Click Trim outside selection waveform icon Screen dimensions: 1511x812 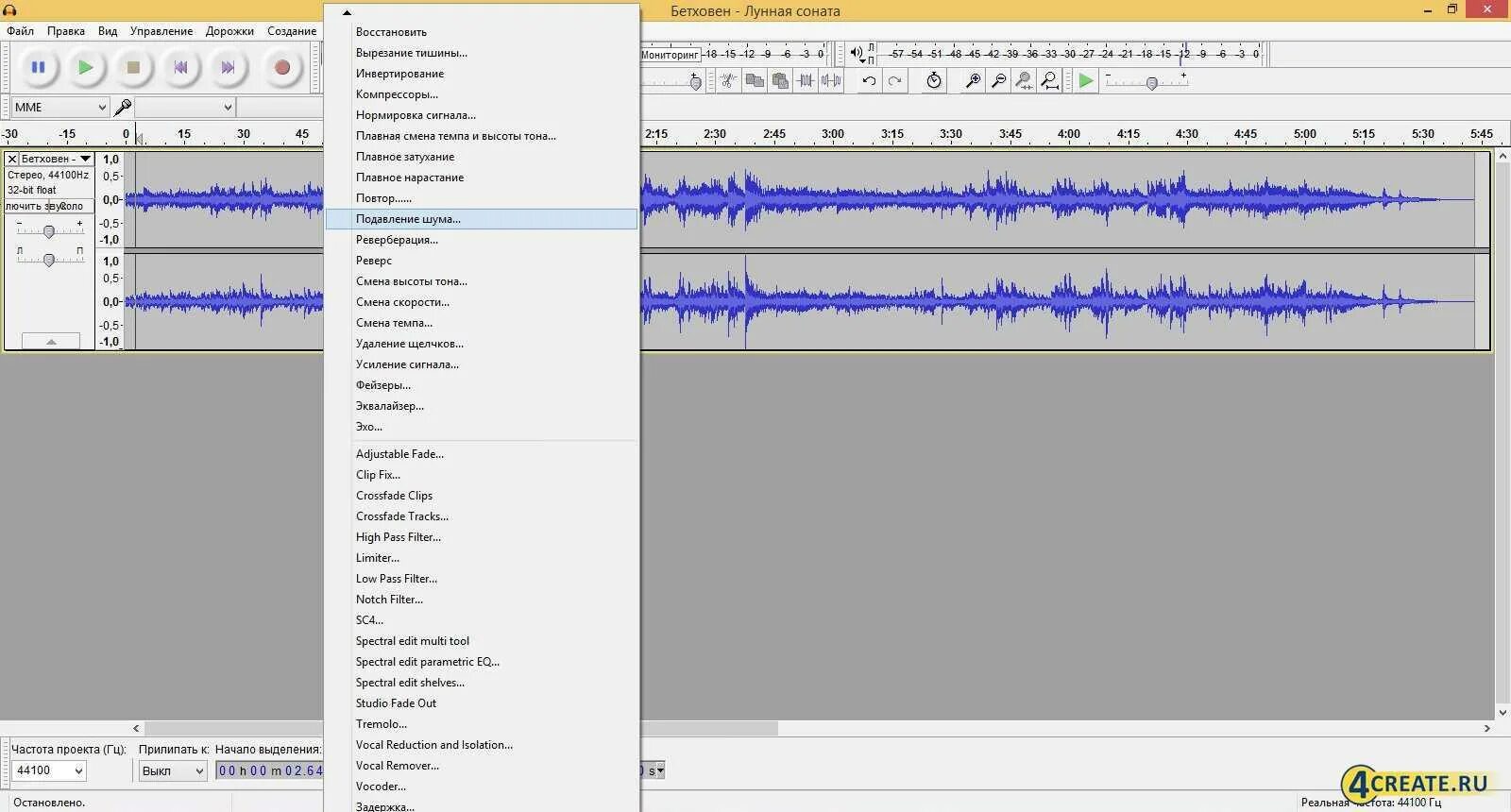(806, 81)
